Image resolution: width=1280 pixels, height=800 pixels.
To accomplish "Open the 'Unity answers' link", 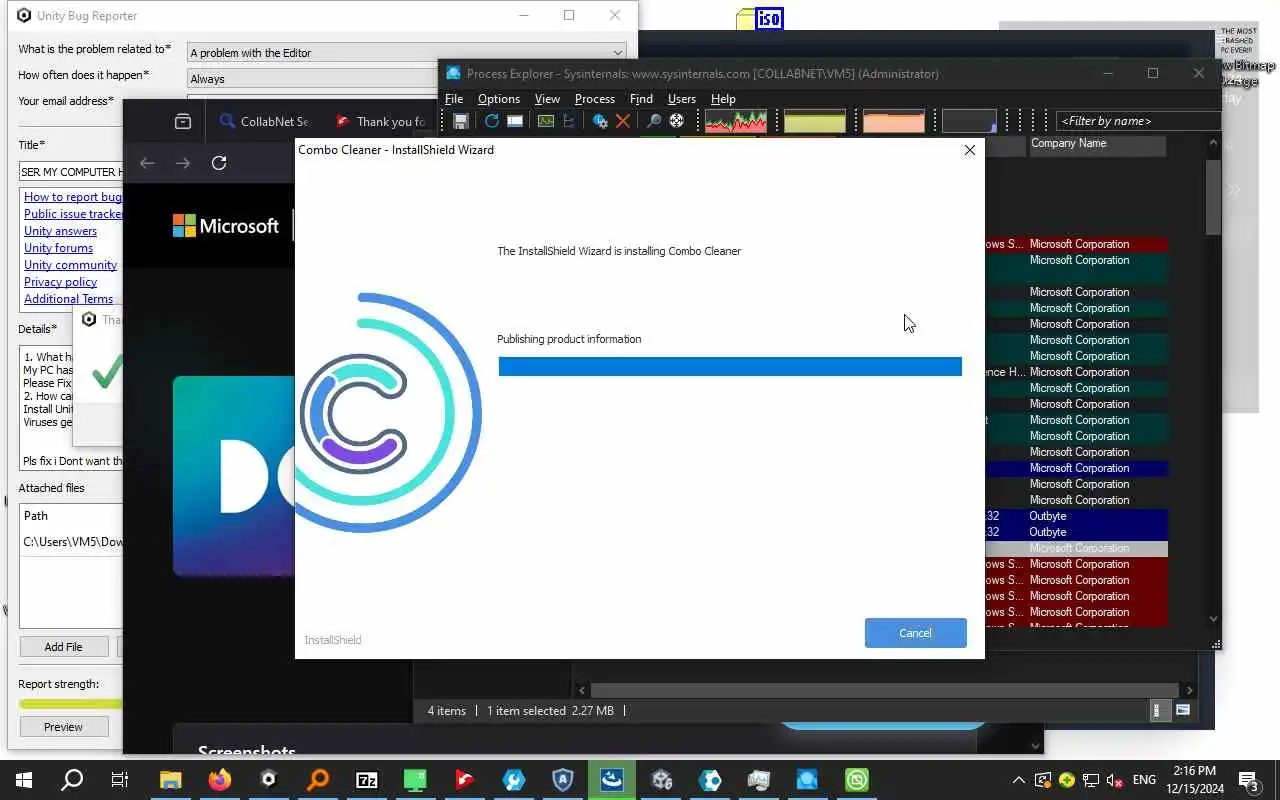I will 60,231.
